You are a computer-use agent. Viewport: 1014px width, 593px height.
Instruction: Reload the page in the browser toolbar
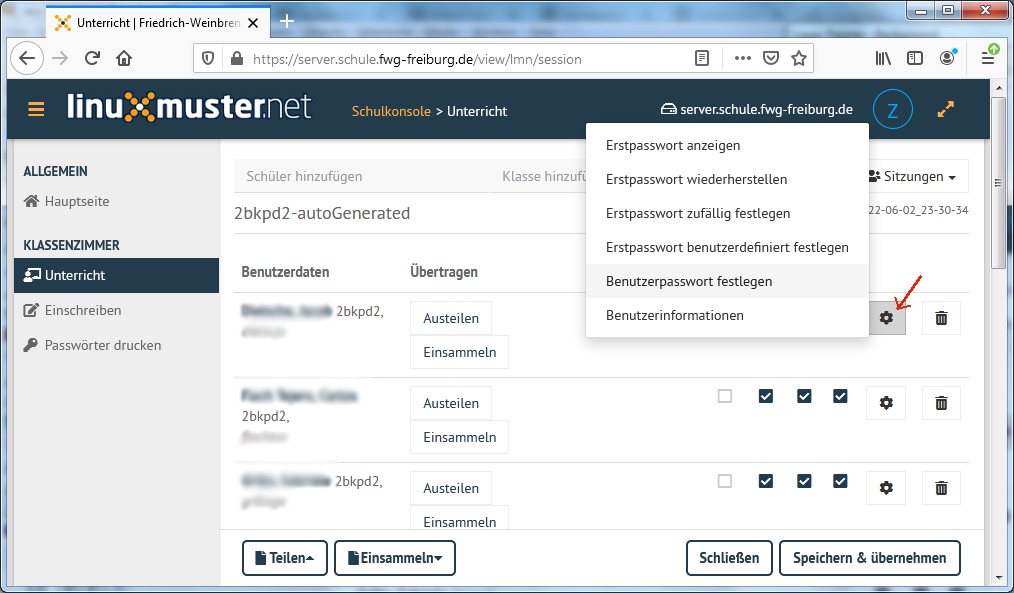click(x=92, y=58)
